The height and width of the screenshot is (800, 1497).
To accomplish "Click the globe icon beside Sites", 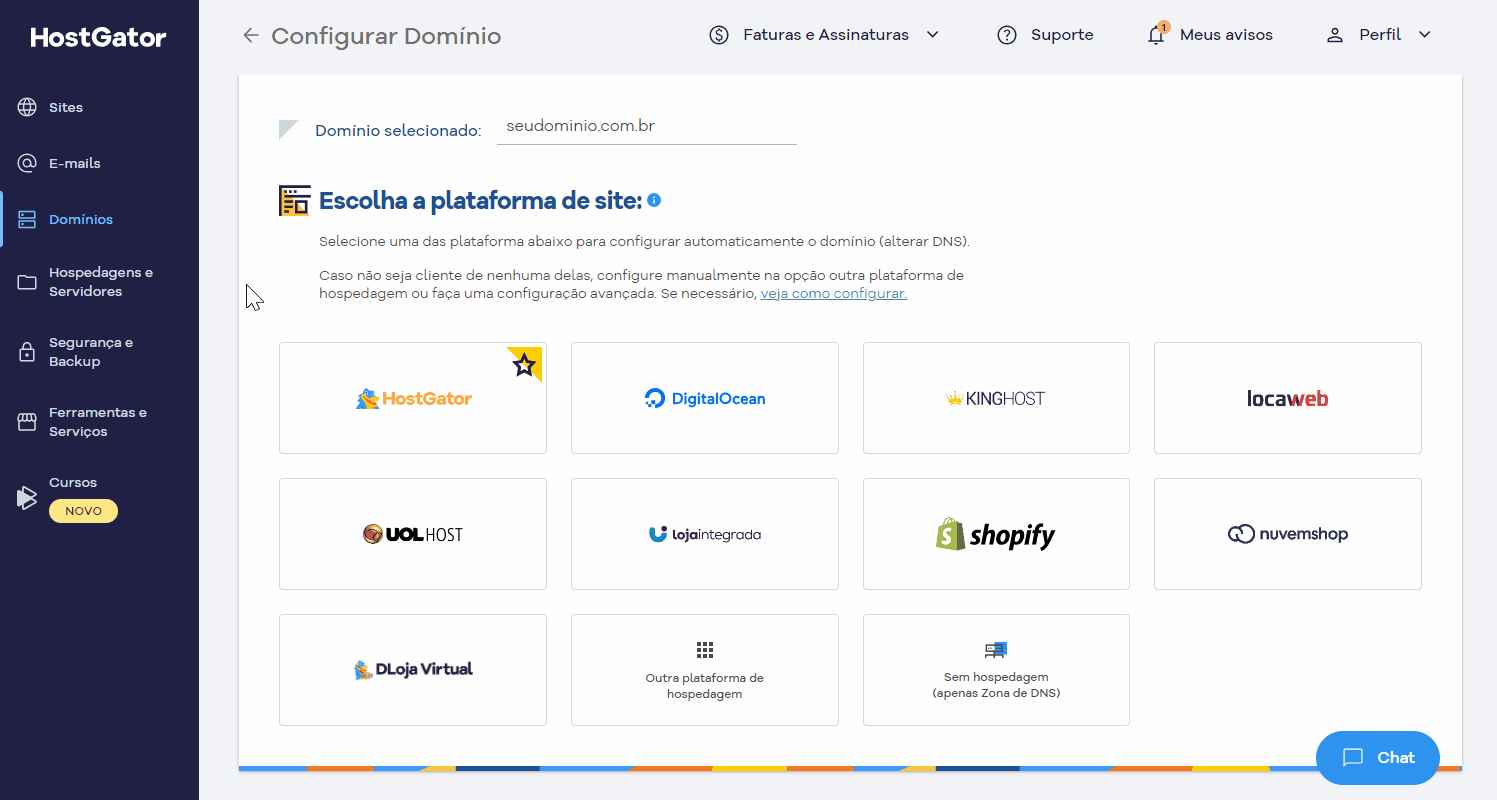I will click(x=27, y=107).
